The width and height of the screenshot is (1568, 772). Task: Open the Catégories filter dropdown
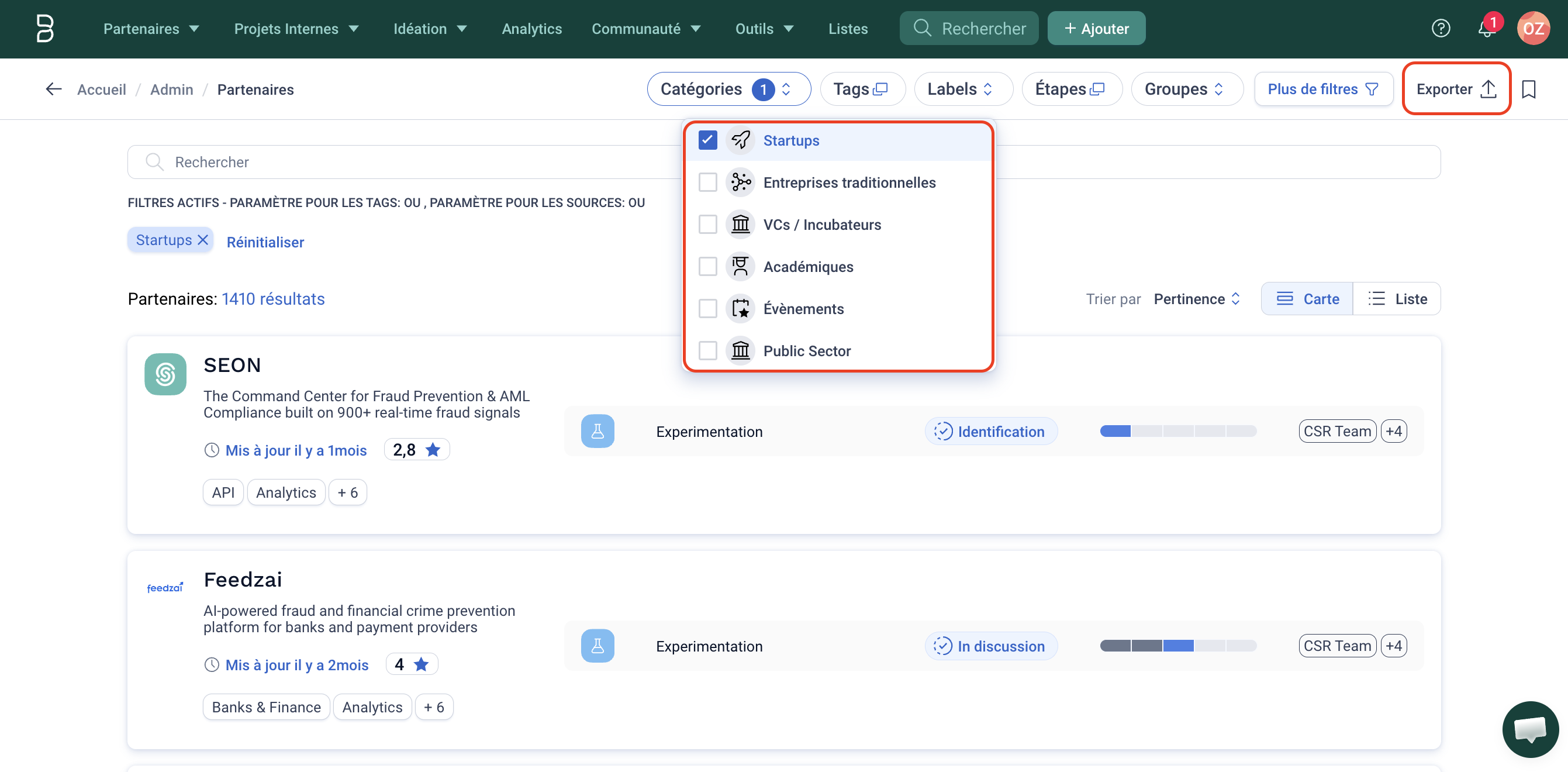728,89
